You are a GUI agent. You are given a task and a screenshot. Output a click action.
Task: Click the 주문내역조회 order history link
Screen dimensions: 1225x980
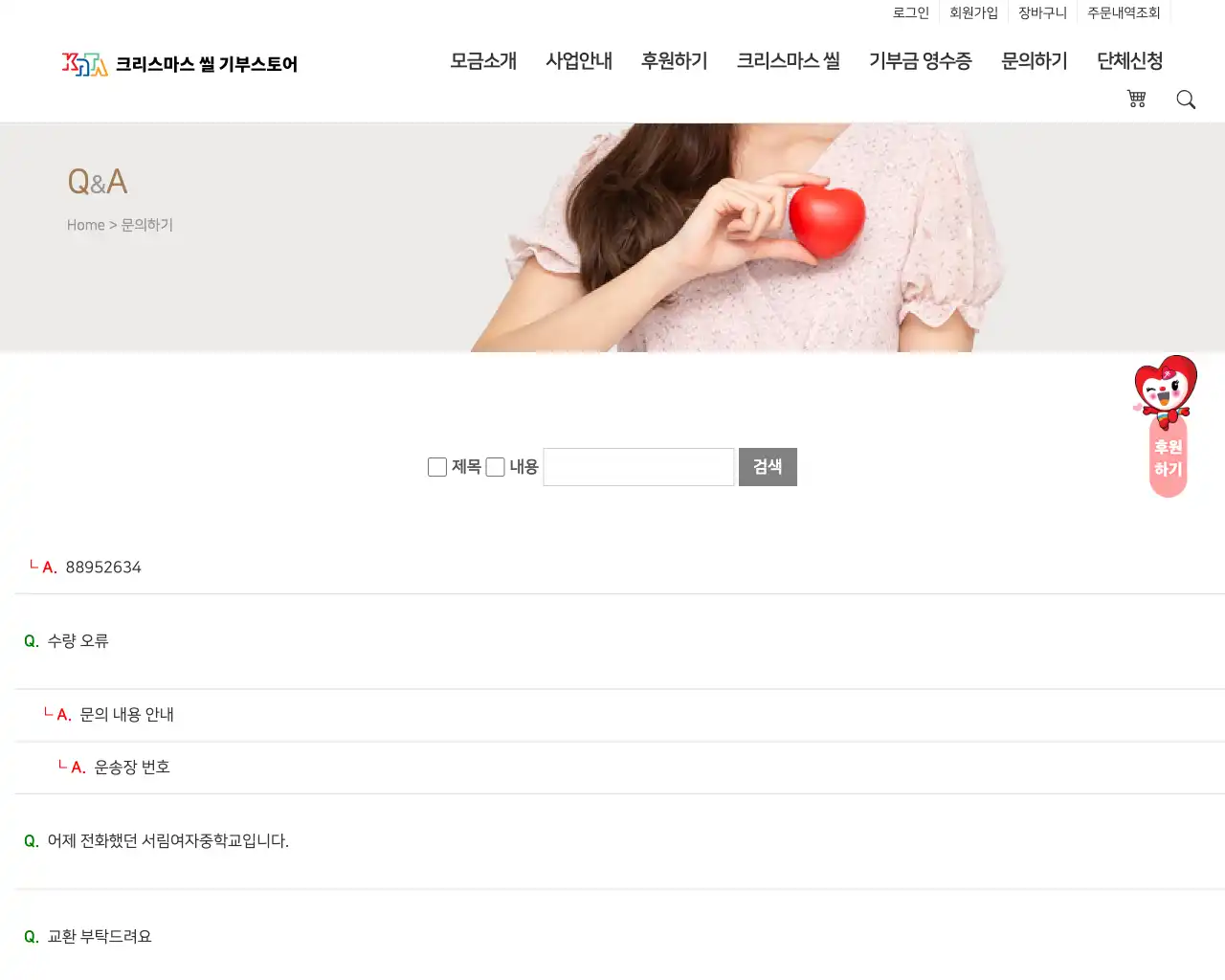[x=1125, y=12]
